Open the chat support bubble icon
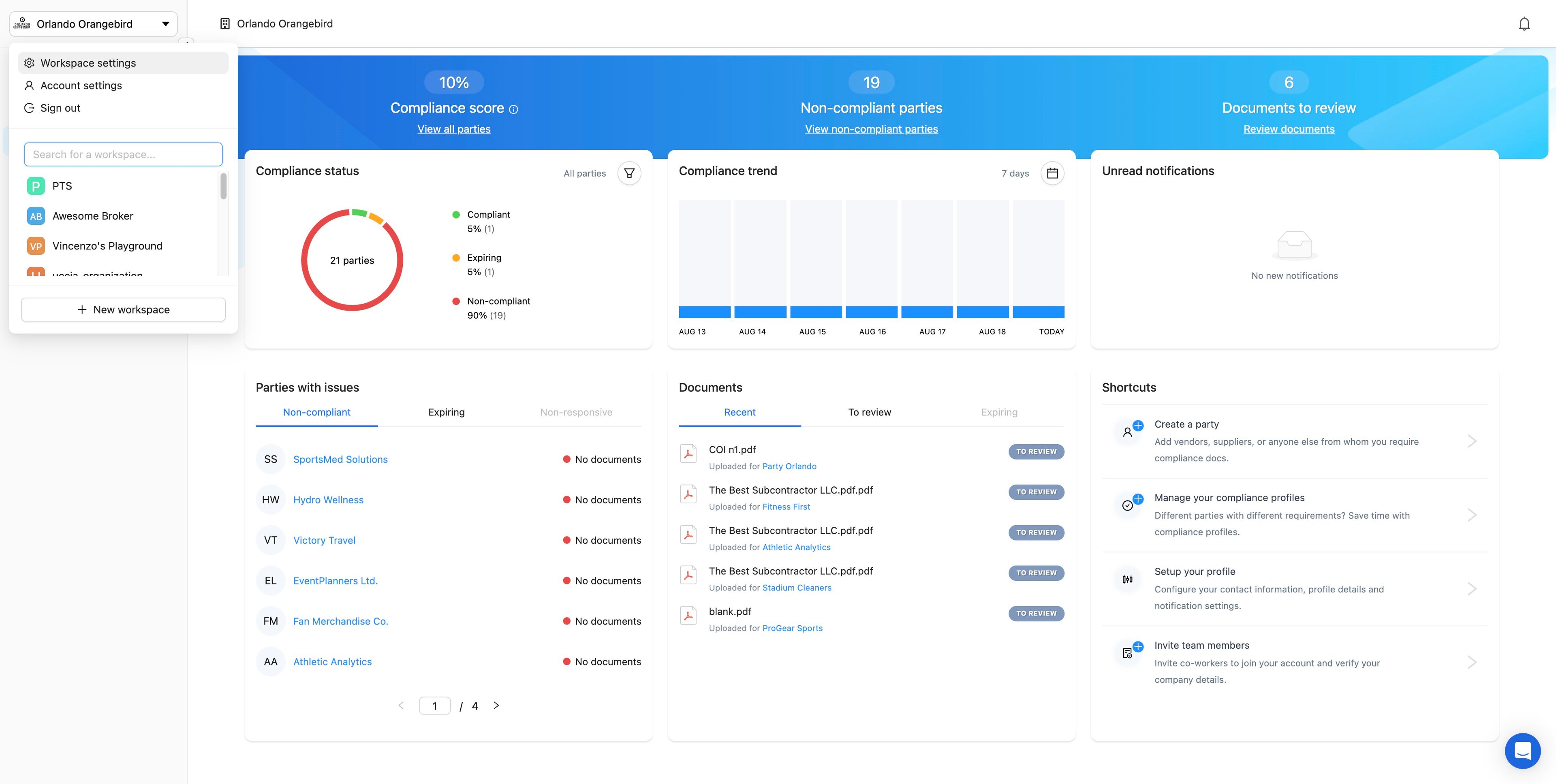 coord(1522,750)
